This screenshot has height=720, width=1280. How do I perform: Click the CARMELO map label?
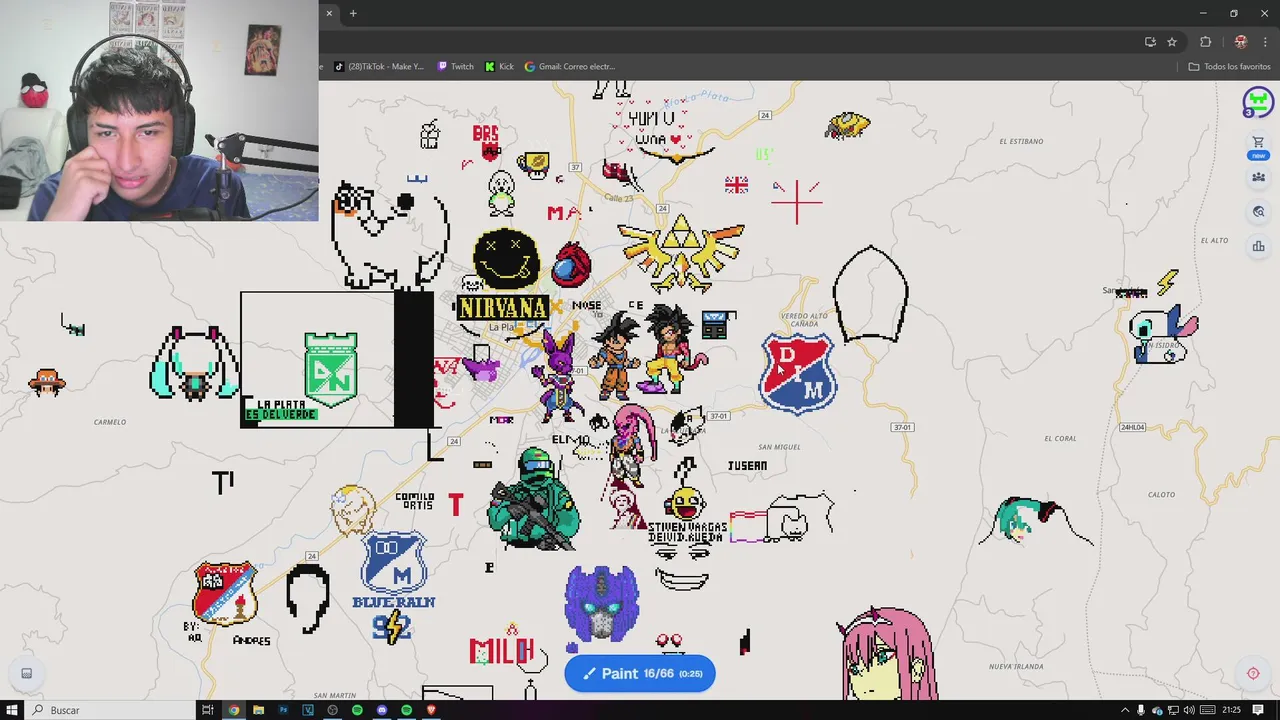(x=110, y=422)
